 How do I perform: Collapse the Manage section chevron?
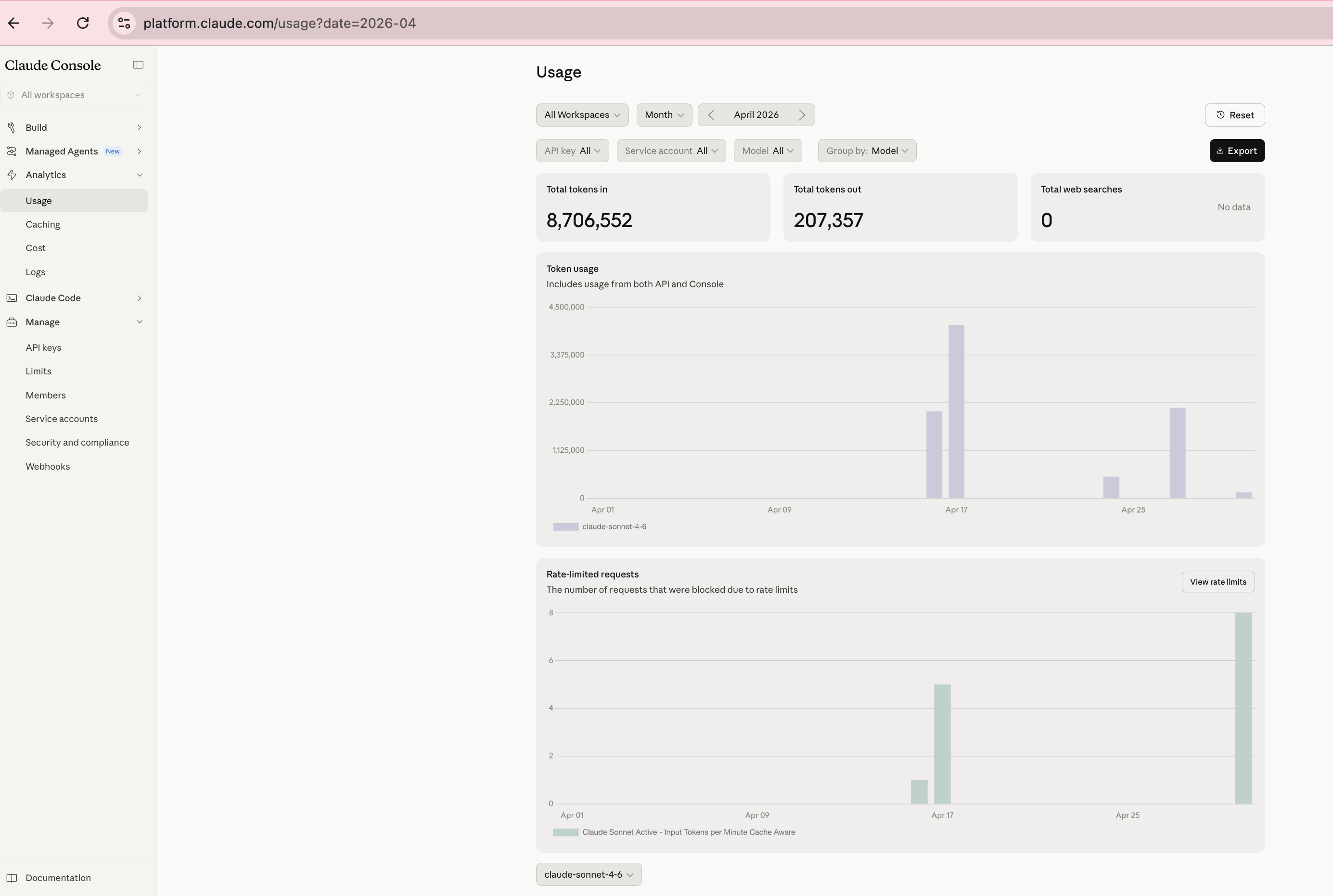click(x=139, y=322)
